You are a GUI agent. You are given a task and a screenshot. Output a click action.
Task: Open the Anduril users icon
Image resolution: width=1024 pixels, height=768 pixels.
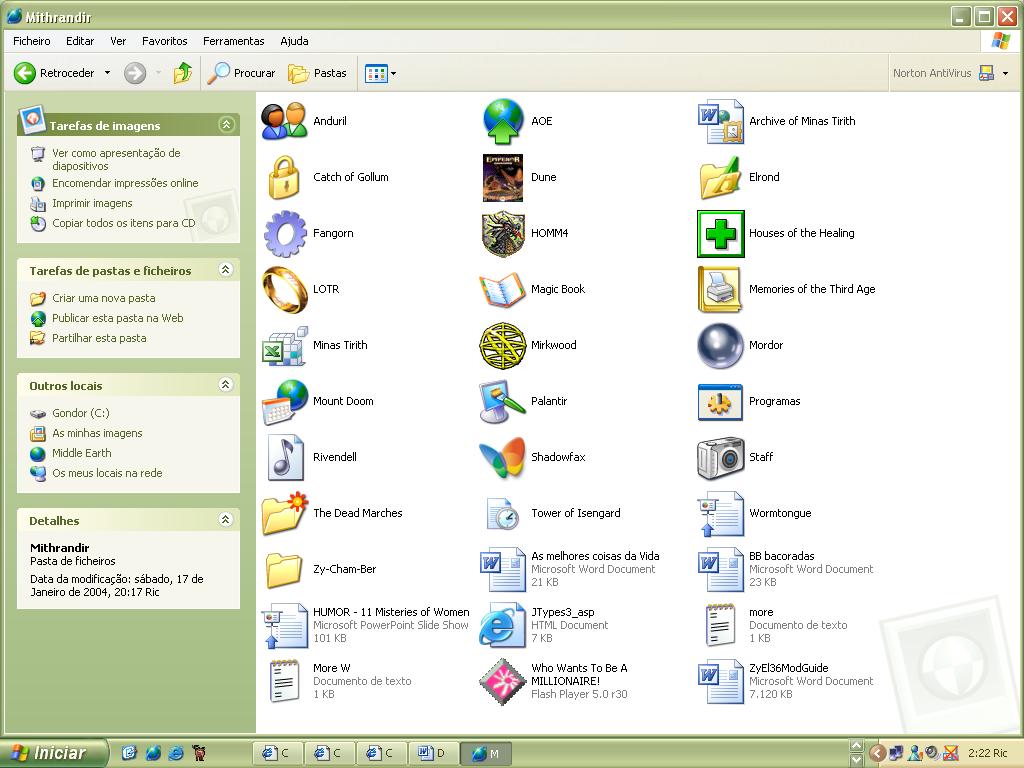284,121
